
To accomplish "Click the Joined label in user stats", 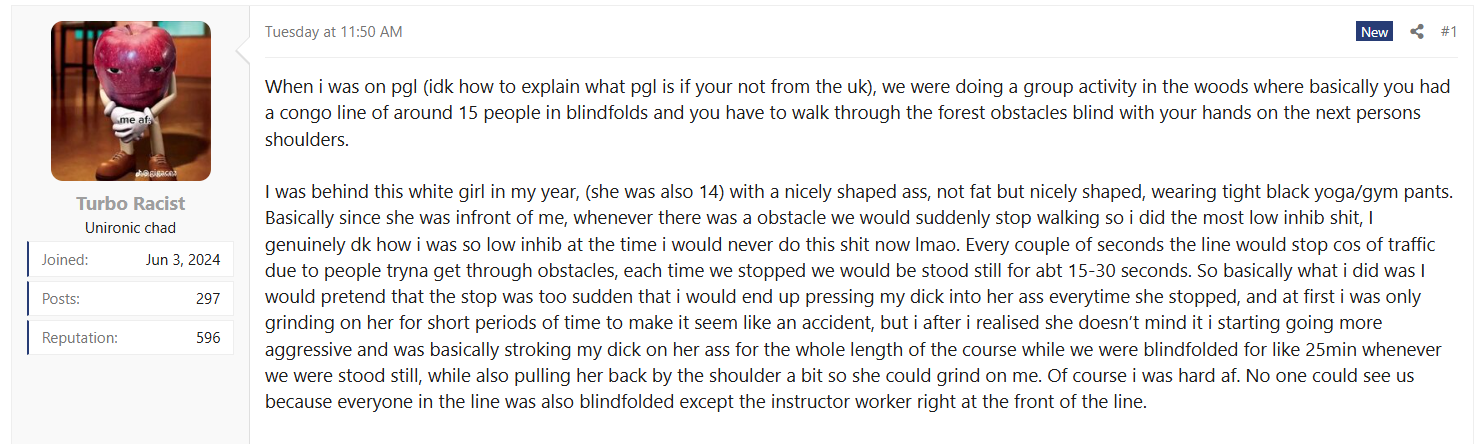I will (x=65, y=260).
